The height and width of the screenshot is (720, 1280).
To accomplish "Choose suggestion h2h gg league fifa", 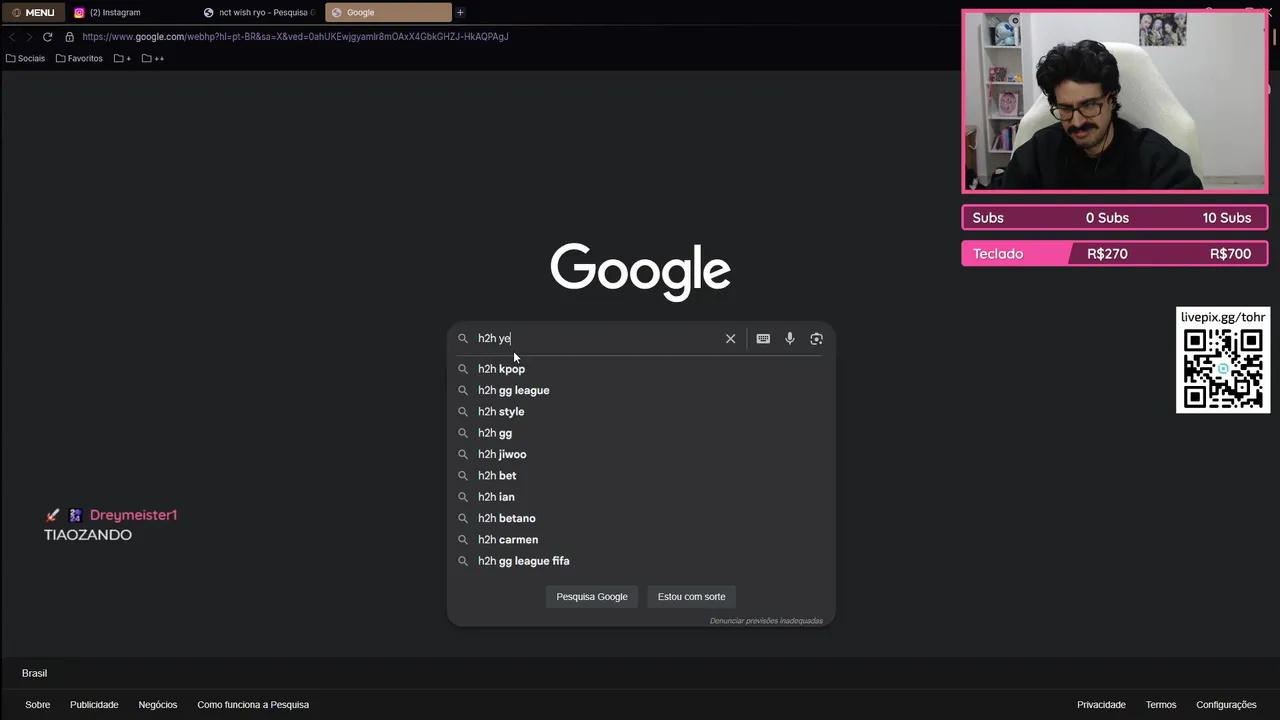I will 640,561.
